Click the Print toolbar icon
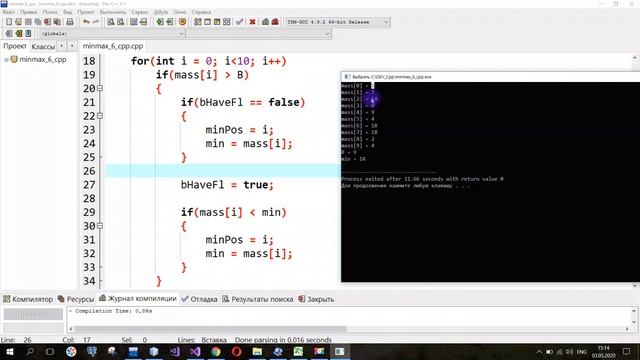 click(70, 22)
